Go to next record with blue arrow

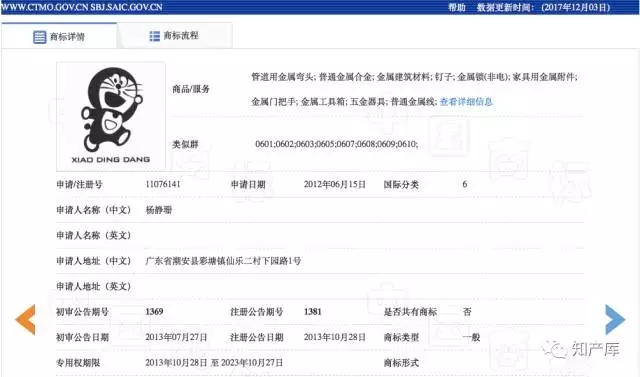pos(615,319)
